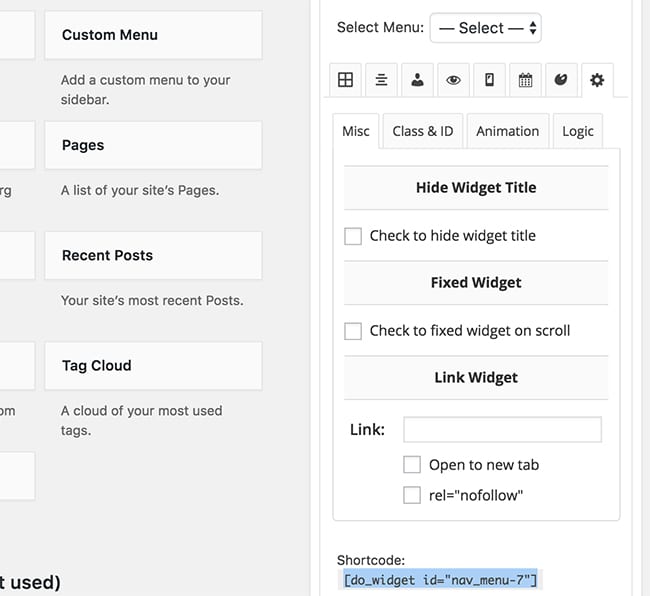
Task: Select the Custom Menu widget
Action: 153,35
